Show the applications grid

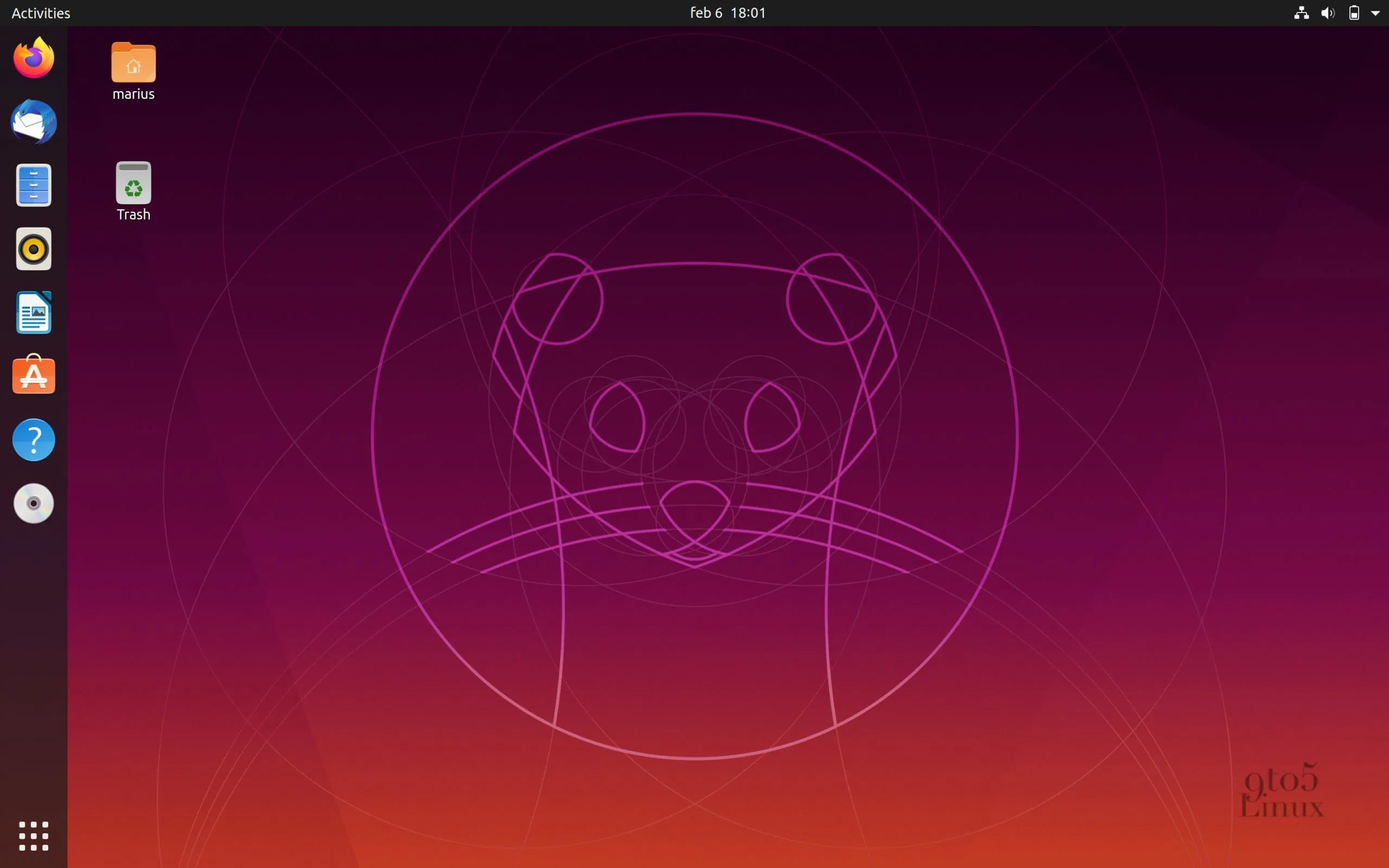(33, 835)
